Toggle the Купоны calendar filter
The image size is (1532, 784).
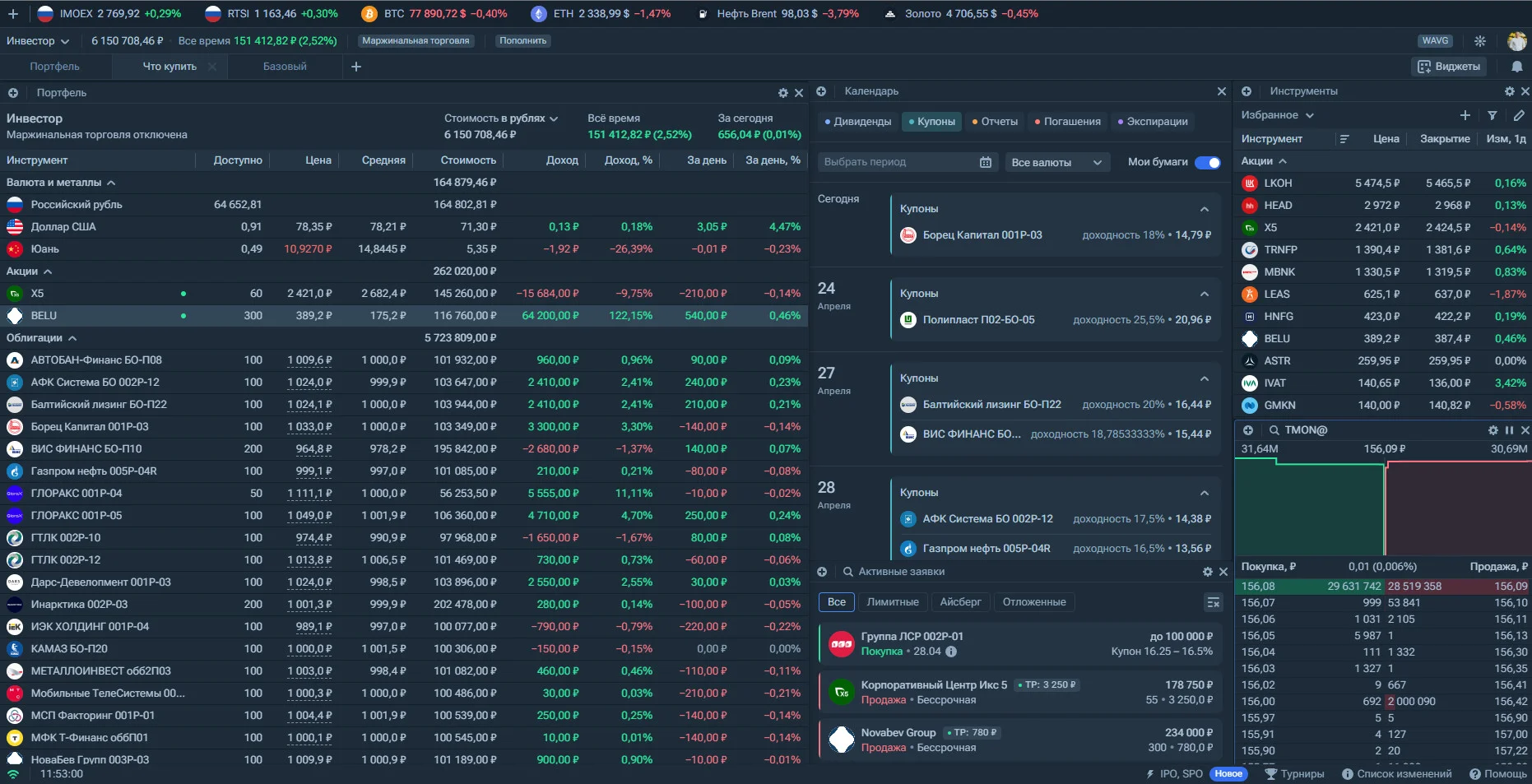(932, 122)
